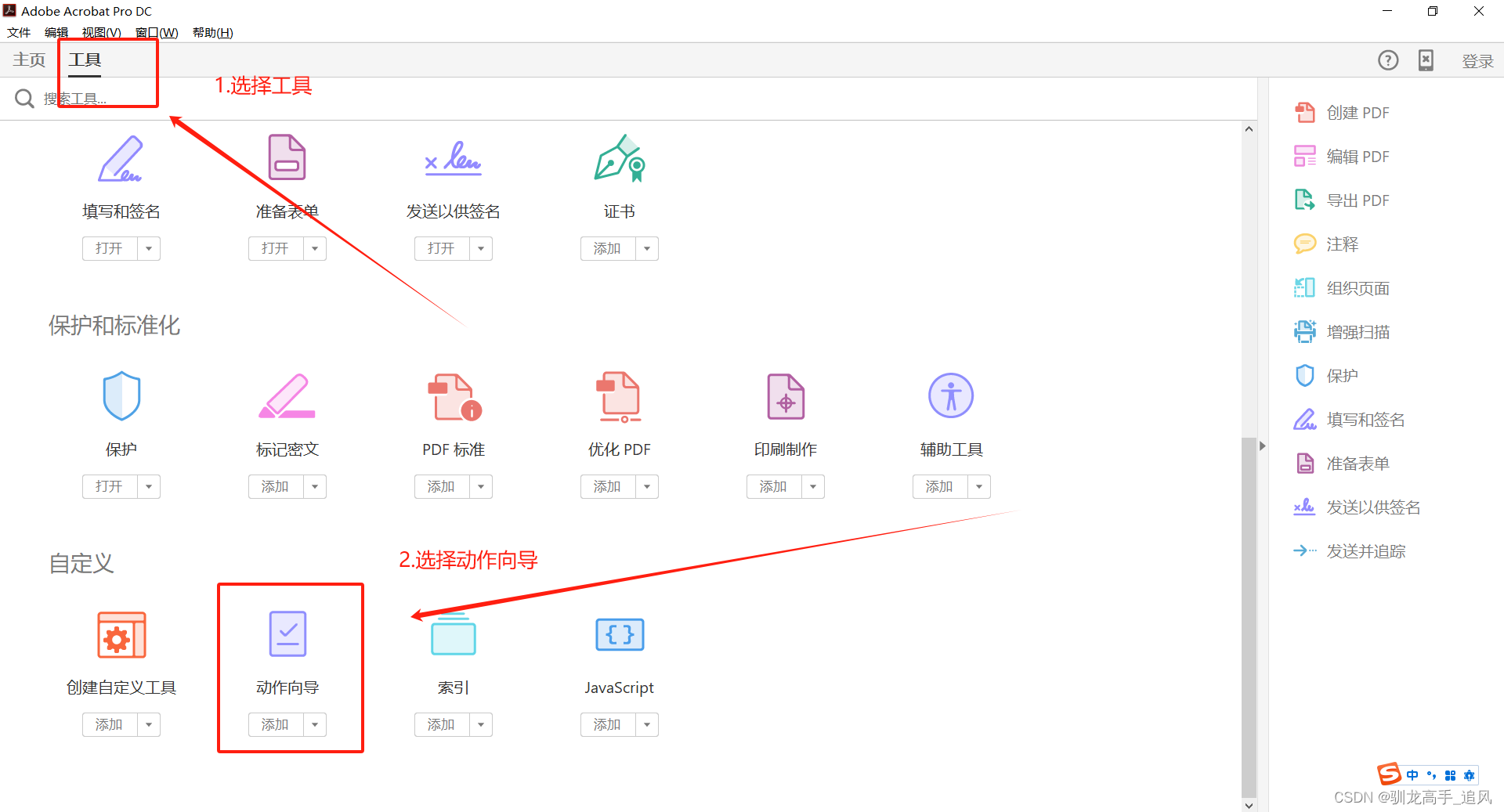Click 添加 button under 印刷制作

click(x=774, y=487)
